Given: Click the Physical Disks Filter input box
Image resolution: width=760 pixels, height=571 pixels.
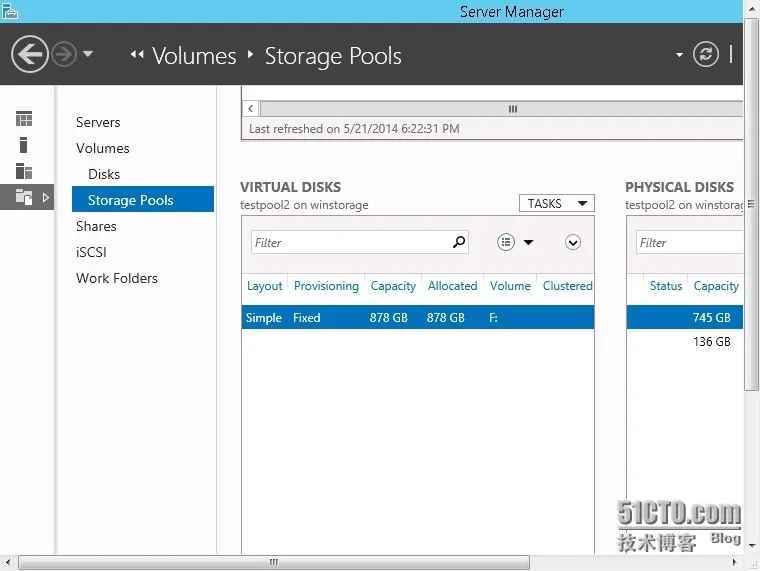Looking at the screenshot, I should [x=689, y=242].
